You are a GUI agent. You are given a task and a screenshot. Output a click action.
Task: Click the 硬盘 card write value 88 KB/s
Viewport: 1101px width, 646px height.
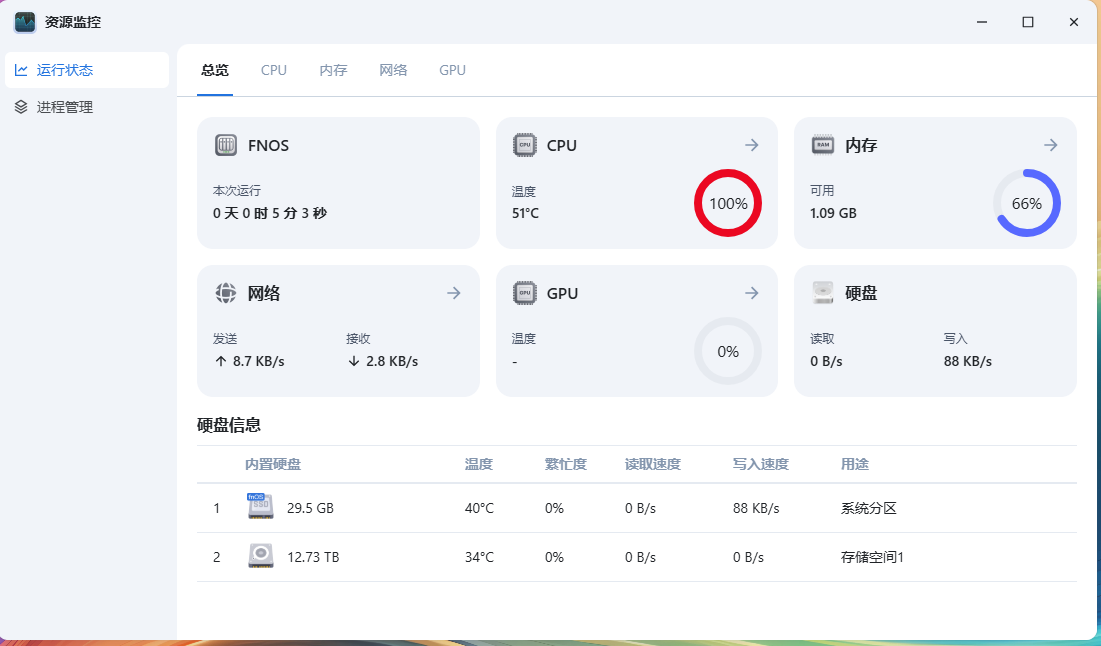(x=968, y=361)
